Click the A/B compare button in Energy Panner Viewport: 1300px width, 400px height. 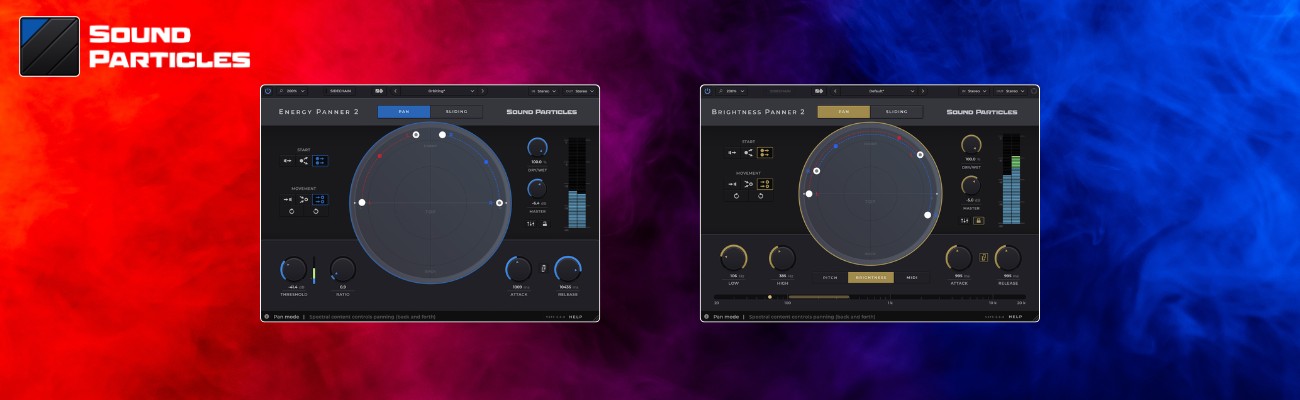pos(379,91)
